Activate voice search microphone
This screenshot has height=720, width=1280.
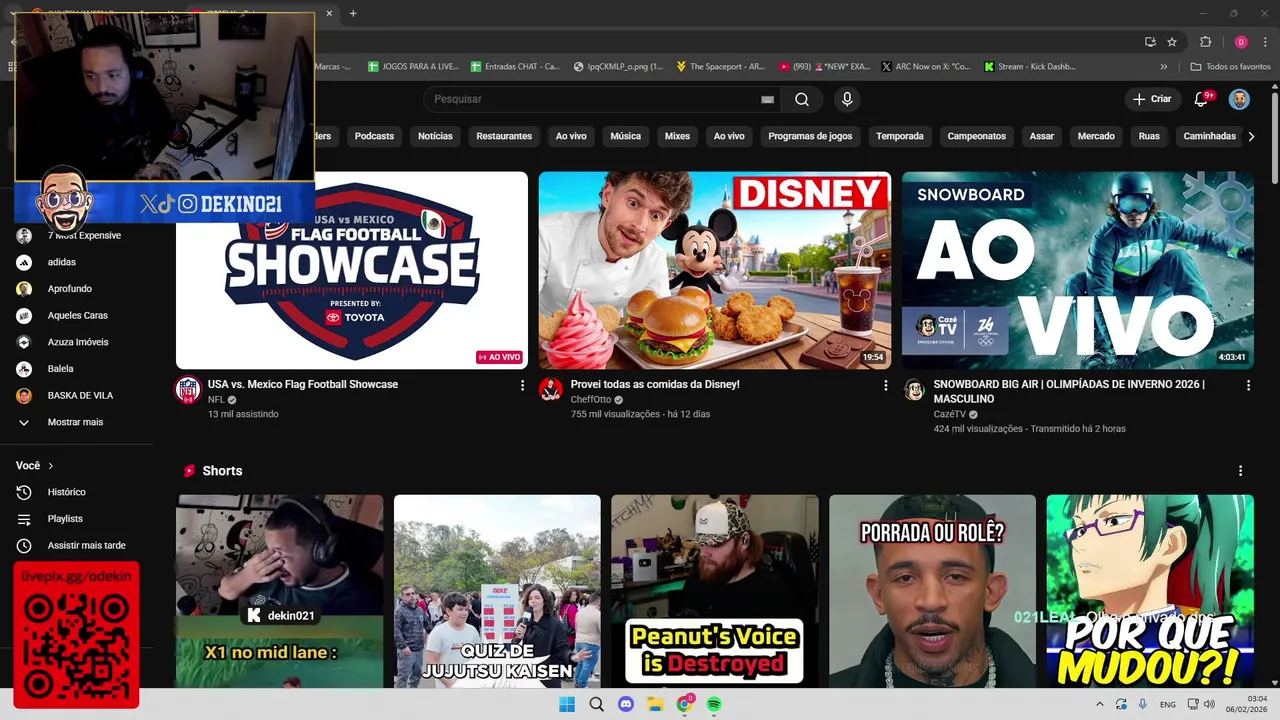coord(847,99)
